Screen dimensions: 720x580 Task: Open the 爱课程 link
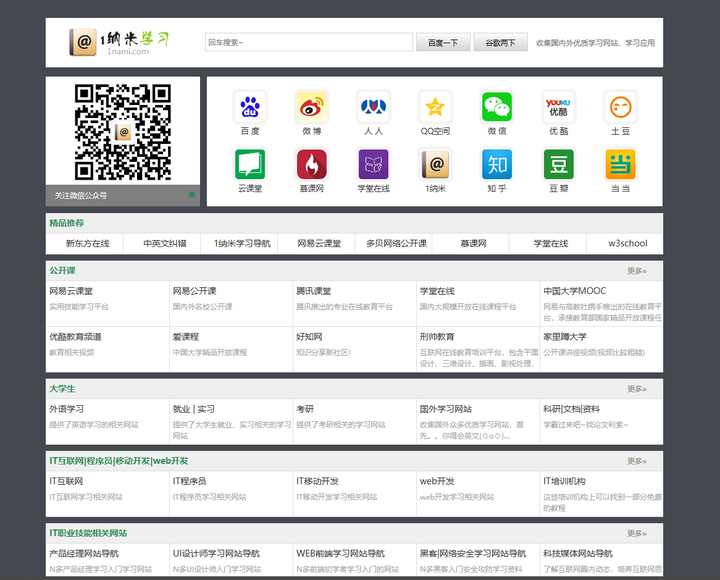tap(186, 337)
